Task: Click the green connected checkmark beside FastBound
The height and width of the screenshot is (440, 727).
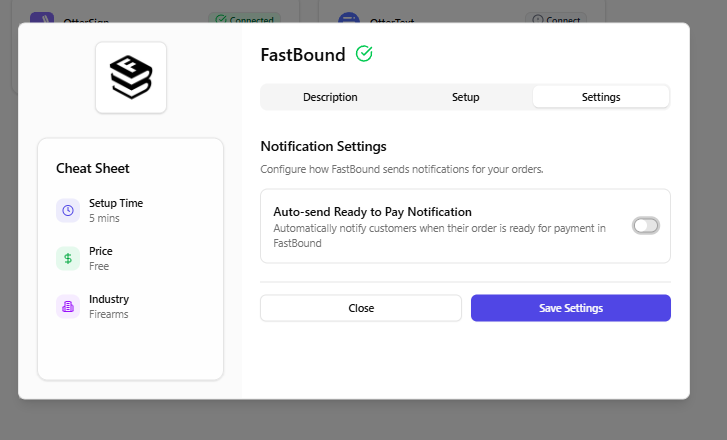Action: coord(364,54)
